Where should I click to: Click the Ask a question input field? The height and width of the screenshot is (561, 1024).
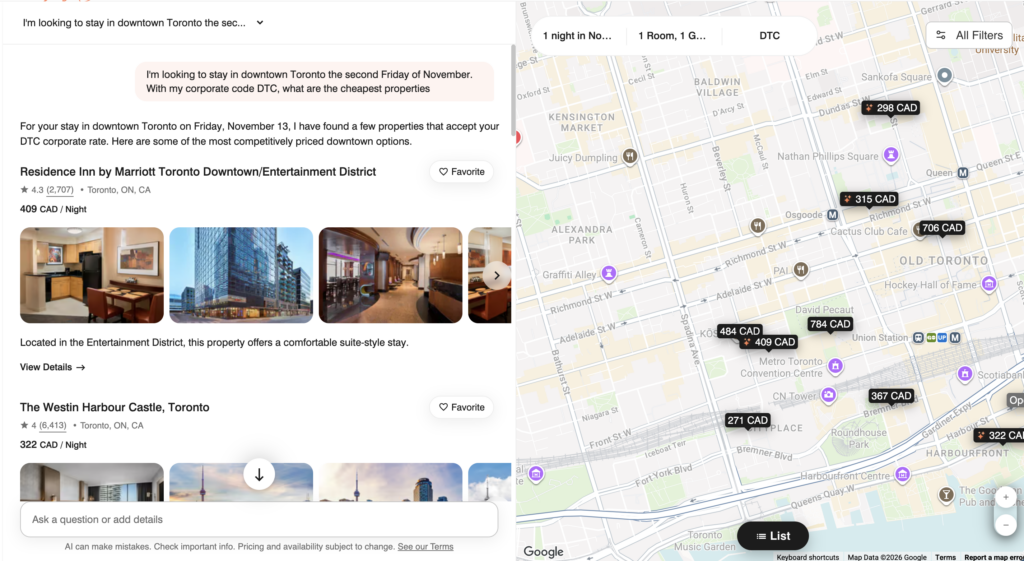259,519
